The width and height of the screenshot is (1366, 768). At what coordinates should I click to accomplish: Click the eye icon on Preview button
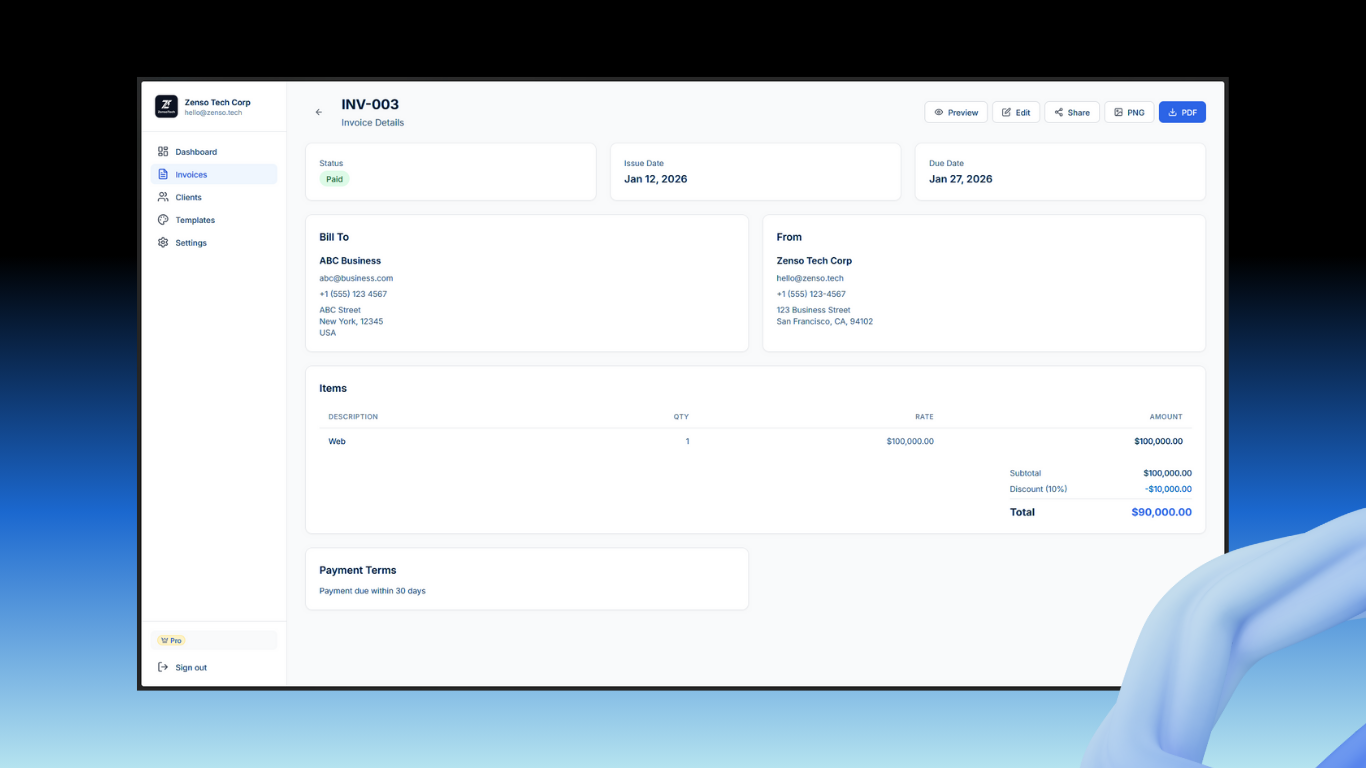(x=938, y=112)
